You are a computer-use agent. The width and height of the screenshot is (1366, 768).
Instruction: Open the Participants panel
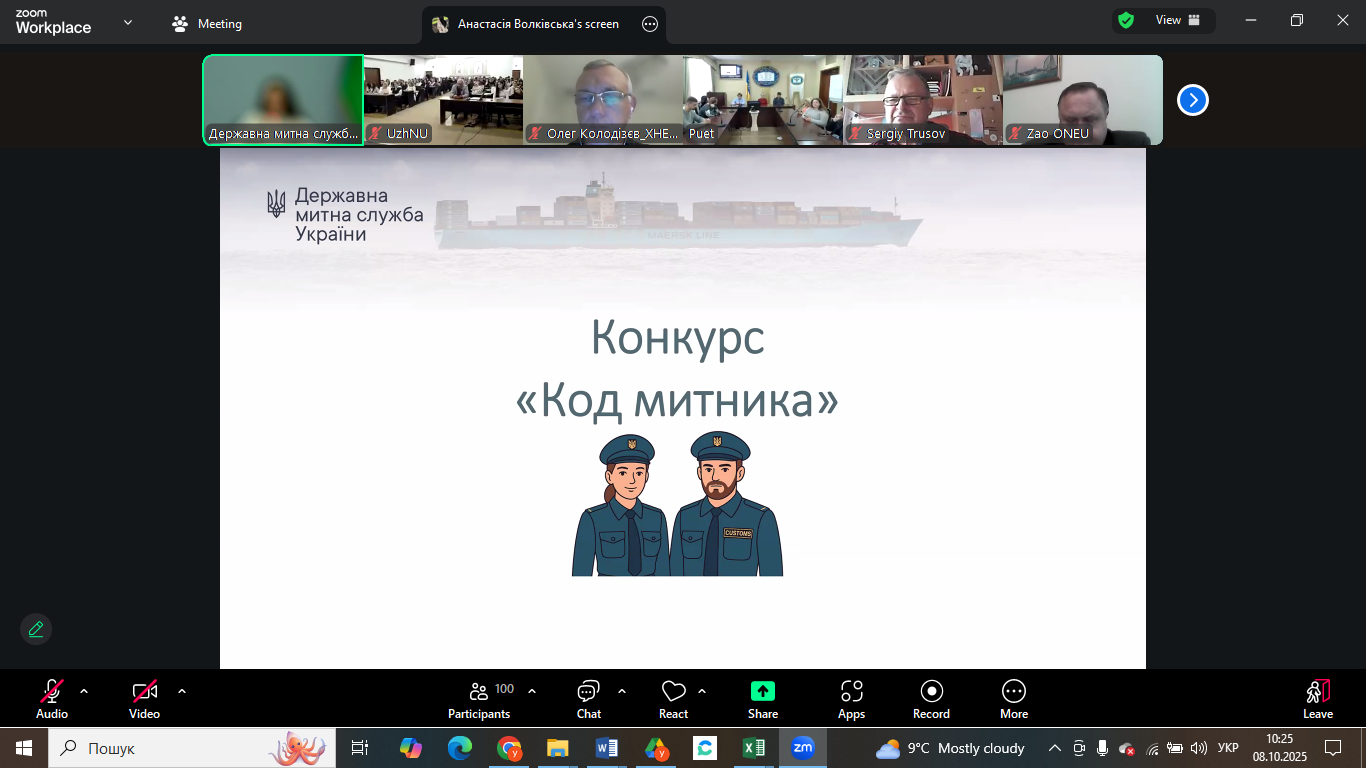point(480,698)
